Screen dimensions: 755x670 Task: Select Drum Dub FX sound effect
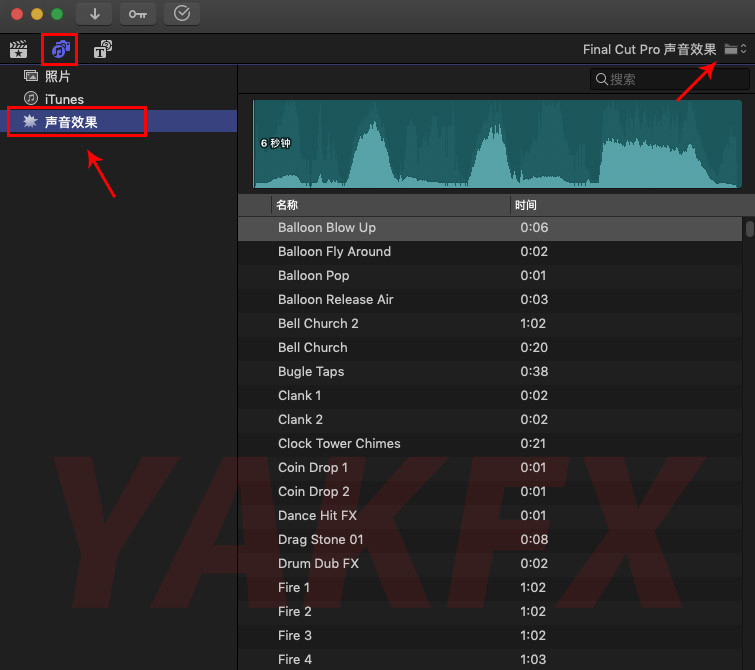[490, 564]
